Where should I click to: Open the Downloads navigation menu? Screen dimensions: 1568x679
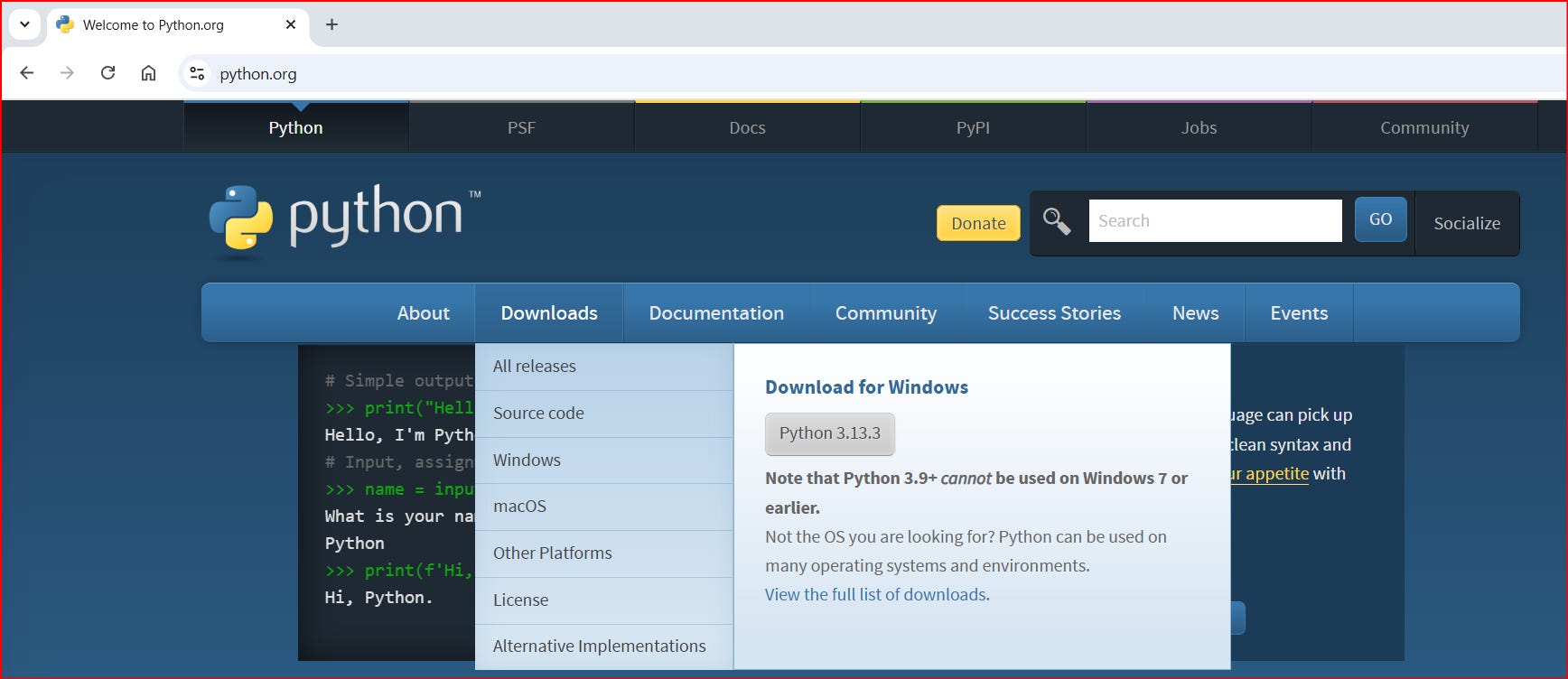click(549, 312)
